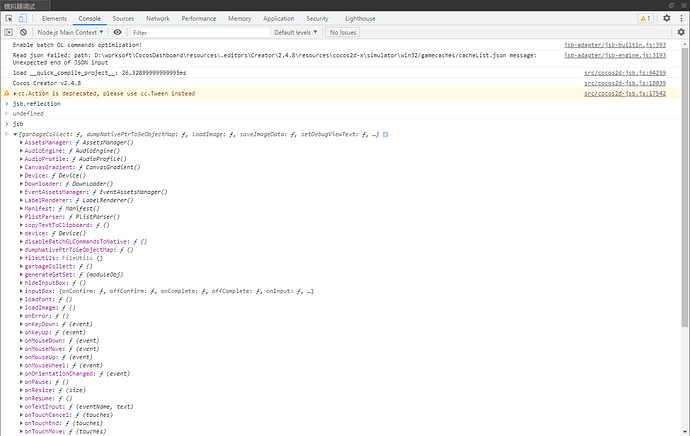The height and width of the screenshot is (436, 690).
Task: Click the 'Cocos Creator v2.4.8' log text
Action: pyautogui.click(x=47, y=83)
